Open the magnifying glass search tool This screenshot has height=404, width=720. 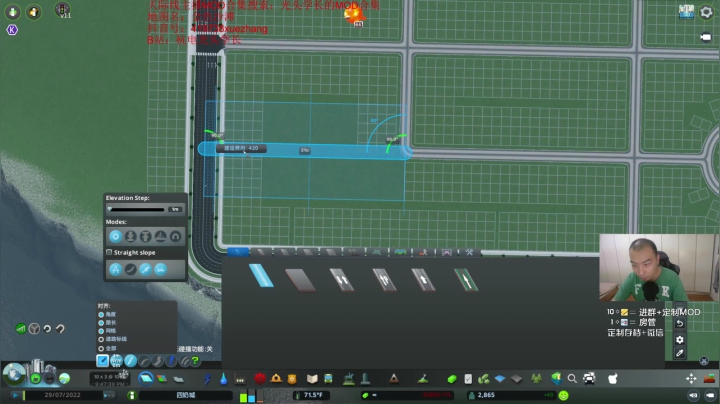click(572, 379)
